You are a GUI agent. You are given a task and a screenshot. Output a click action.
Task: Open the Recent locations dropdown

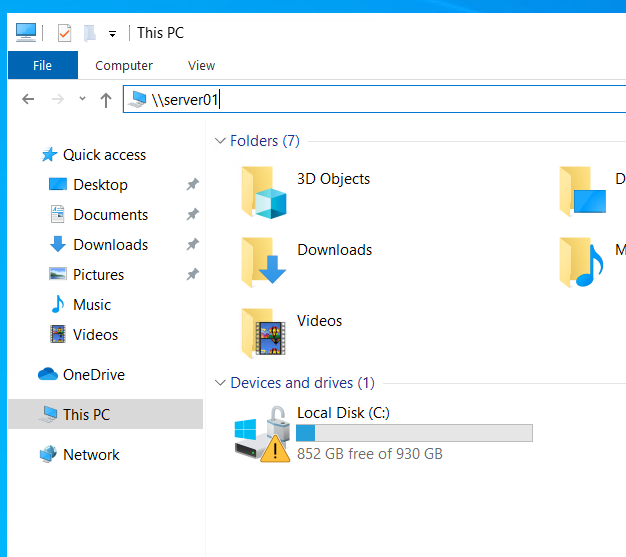click(82, 98)
